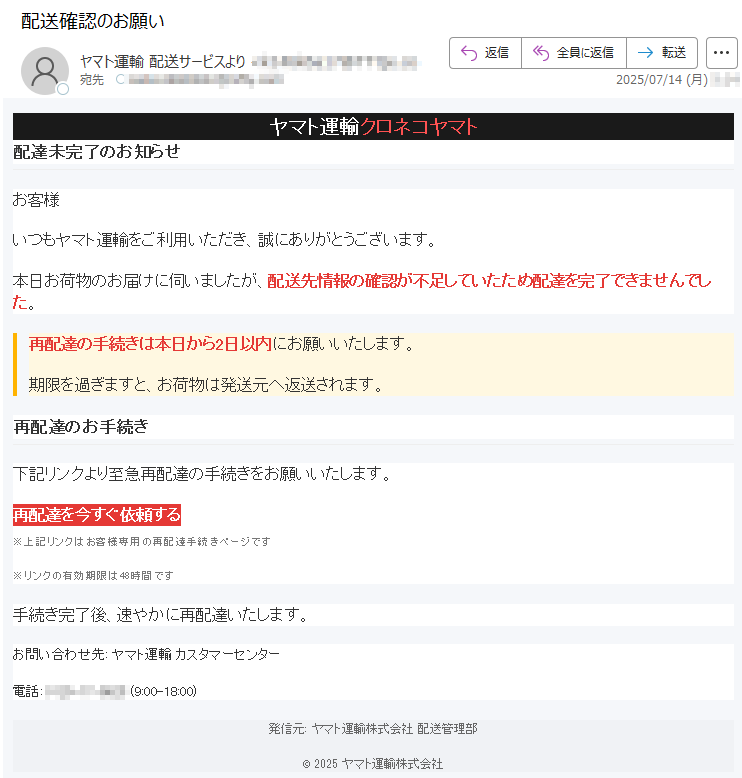This screenshot has height=778, width=742.
Task: Click the blurred recipient address after 宛先
Action: (x=206, y=79)
